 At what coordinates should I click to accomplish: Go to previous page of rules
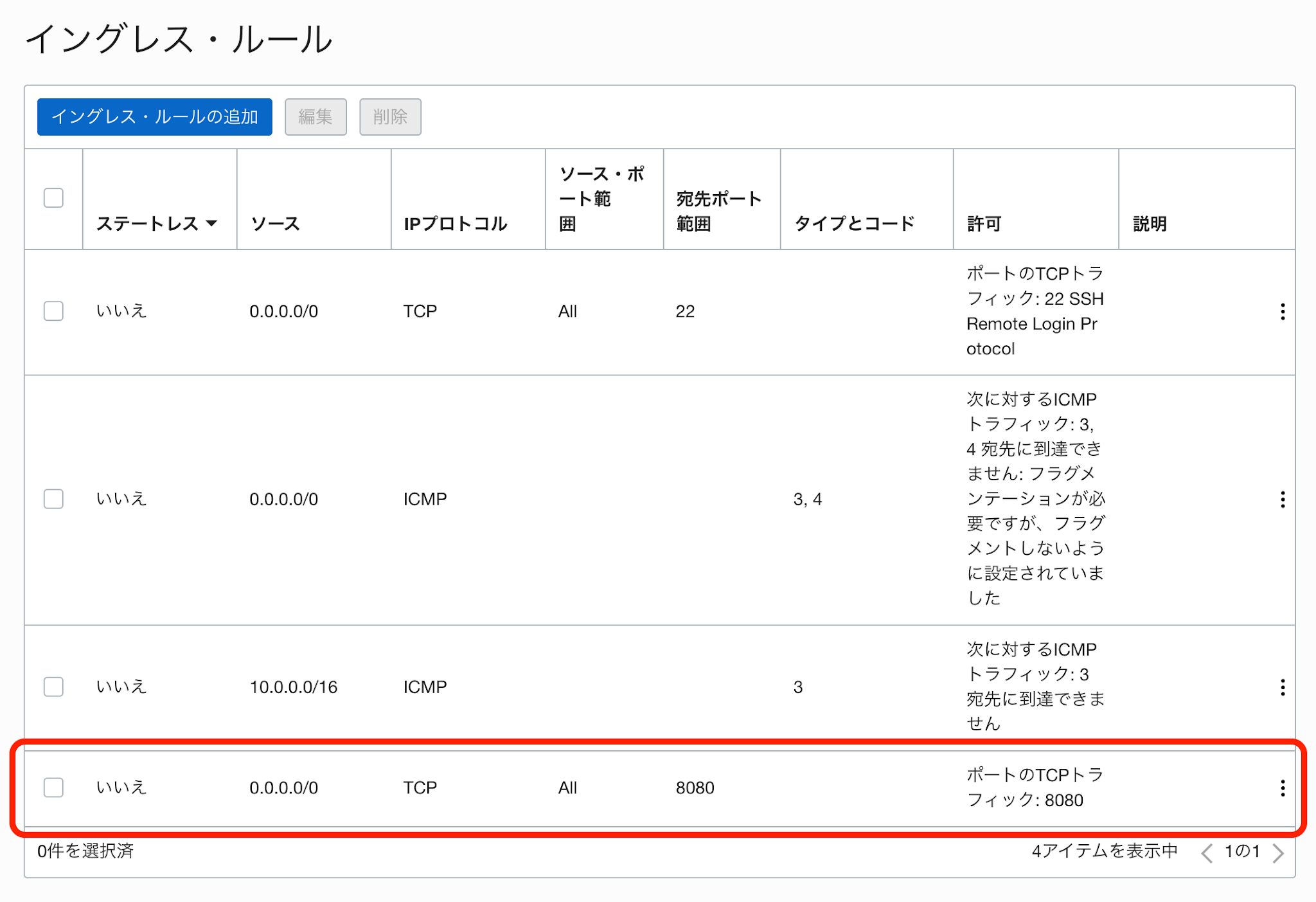point(1207,852)
